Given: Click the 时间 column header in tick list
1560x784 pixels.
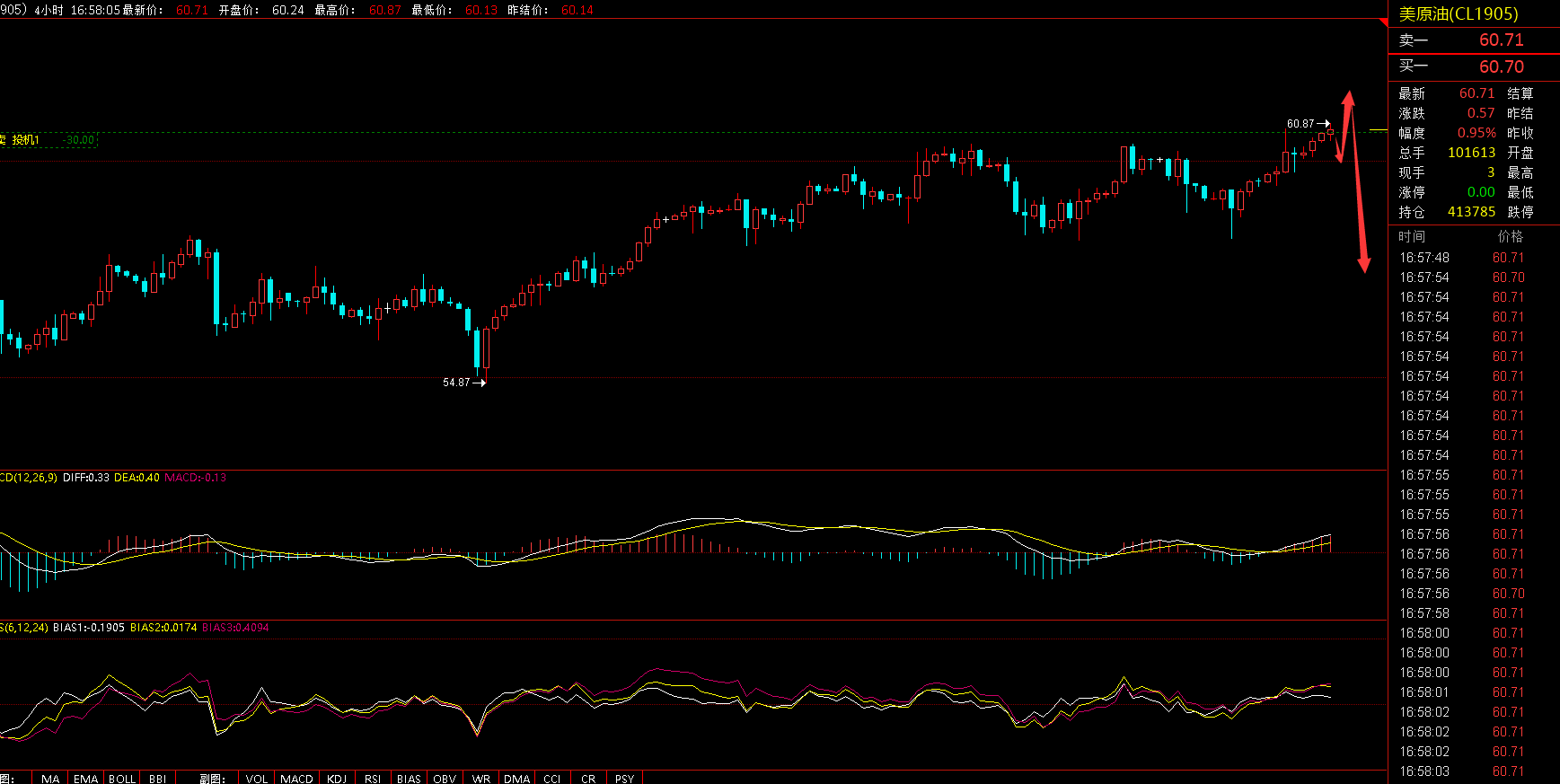Looking at the screenshot, I should point(1412,236).
